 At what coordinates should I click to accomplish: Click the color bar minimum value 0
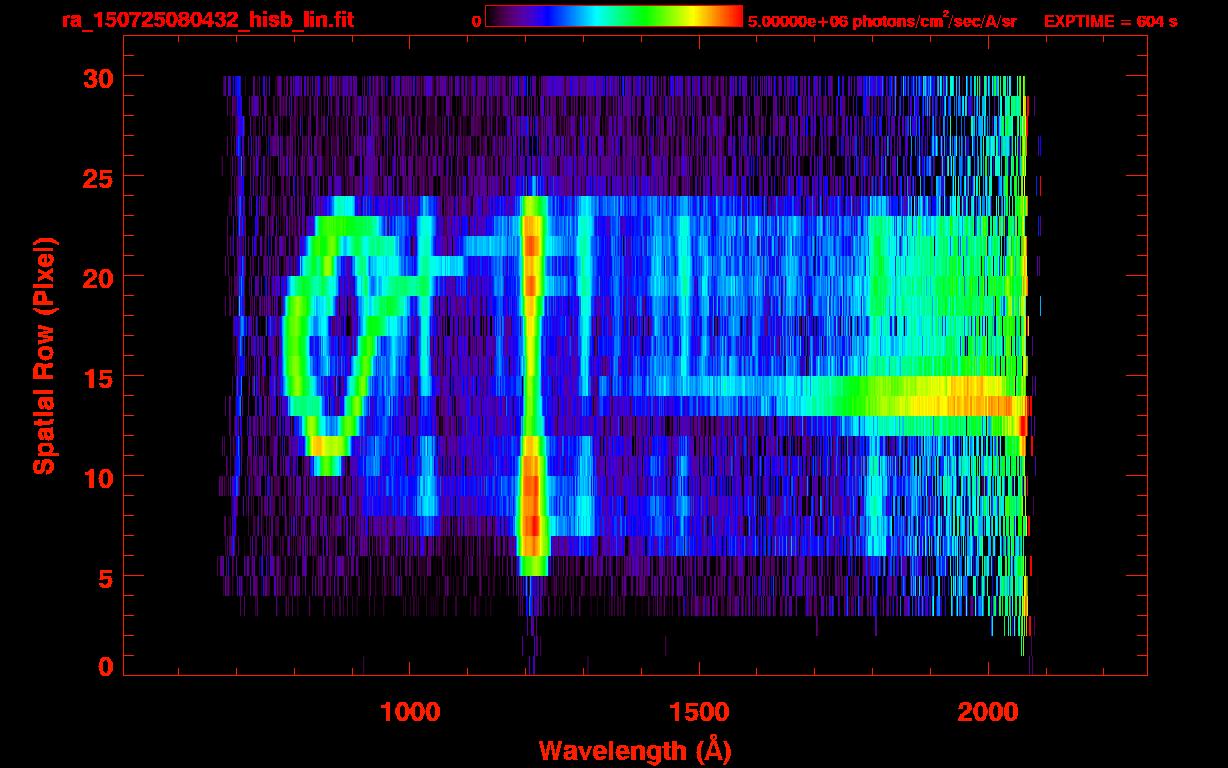coord(476,21)
